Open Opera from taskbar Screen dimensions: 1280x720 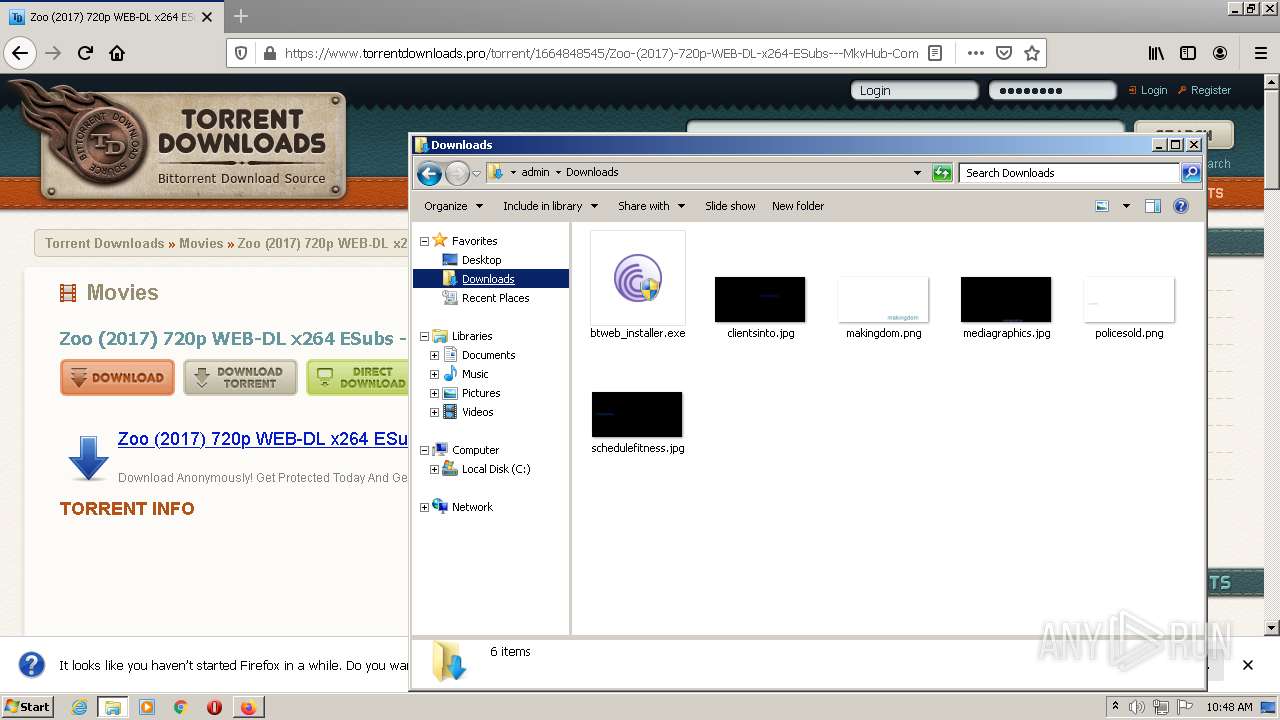coord(214,707)
